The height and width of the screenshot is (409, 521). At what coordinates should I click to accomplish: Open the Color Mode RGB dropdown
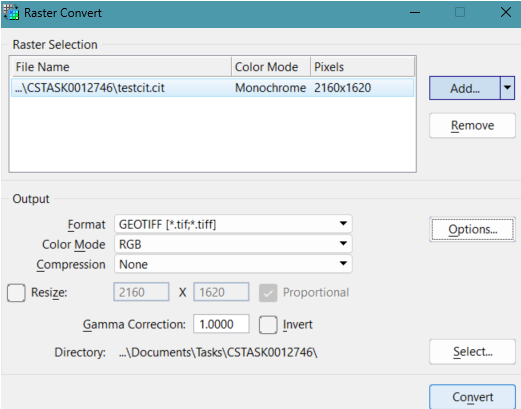tap(233, 244)
